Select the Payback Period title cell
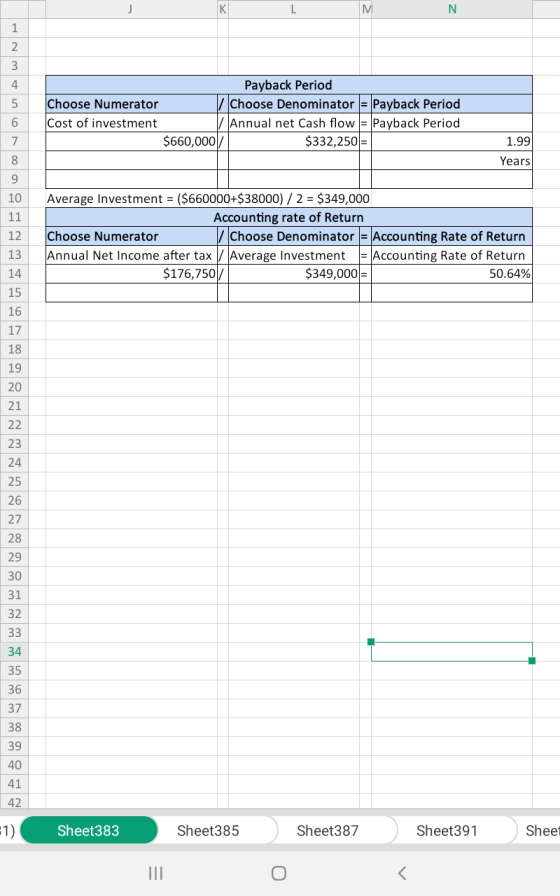Screen dimensions: 560x896 (x=289, y=85)
